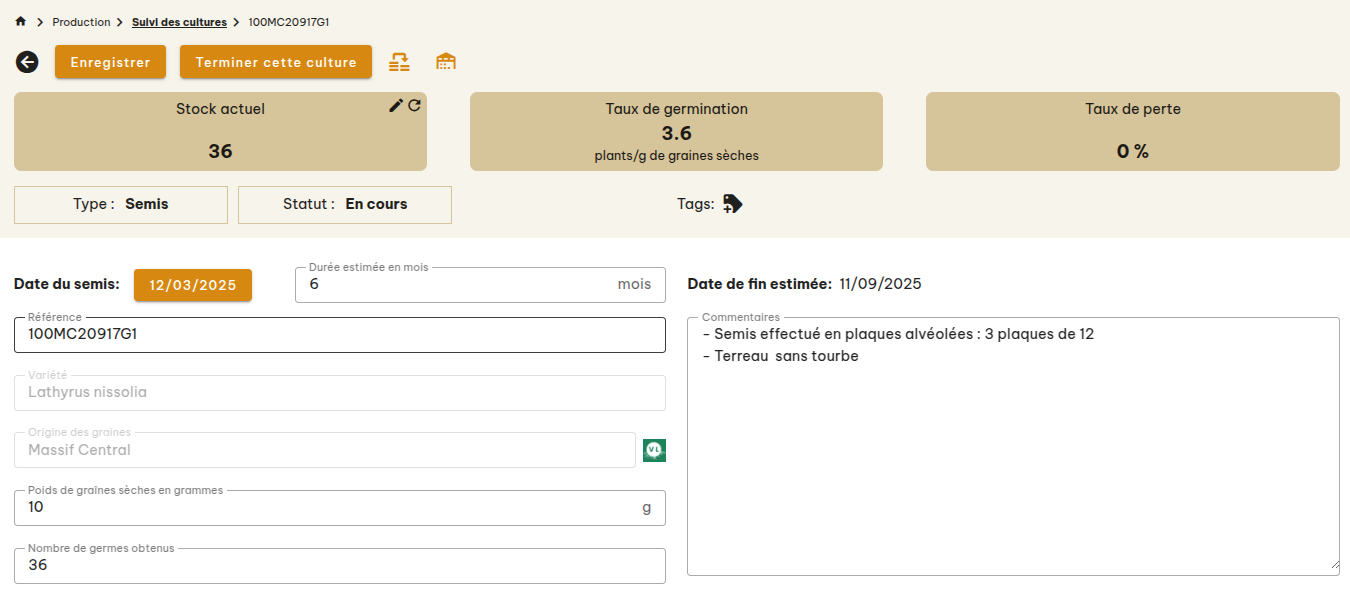Click the green icon beside Origine des graines
1350x594 pixels.
(x=654, y=450)
